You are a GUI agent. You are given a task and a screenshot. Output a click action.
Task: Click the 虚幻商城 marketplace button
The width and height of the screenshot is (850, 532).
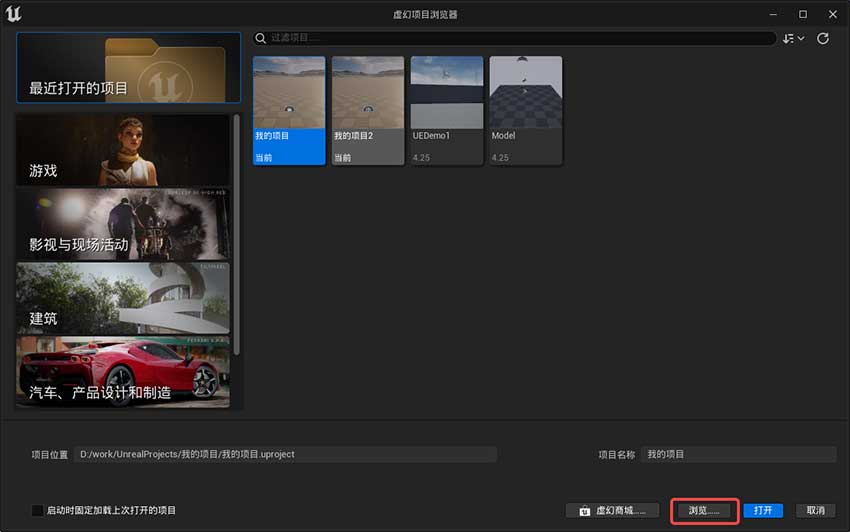point(612,510)
